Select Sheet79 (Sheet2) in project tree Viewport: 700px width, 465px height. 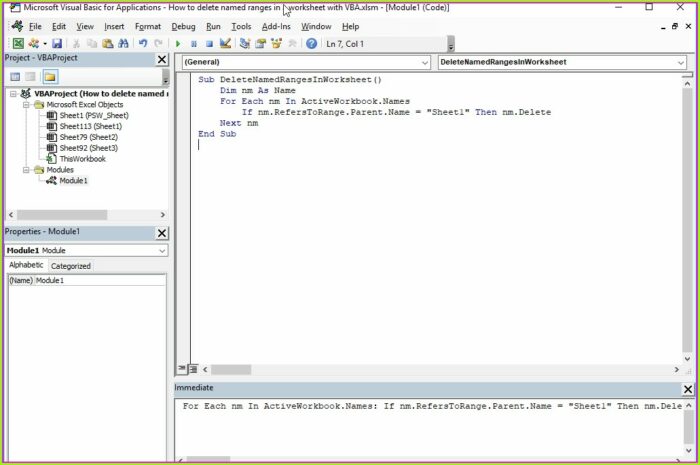pyautogui.click(x=88, y=137)
